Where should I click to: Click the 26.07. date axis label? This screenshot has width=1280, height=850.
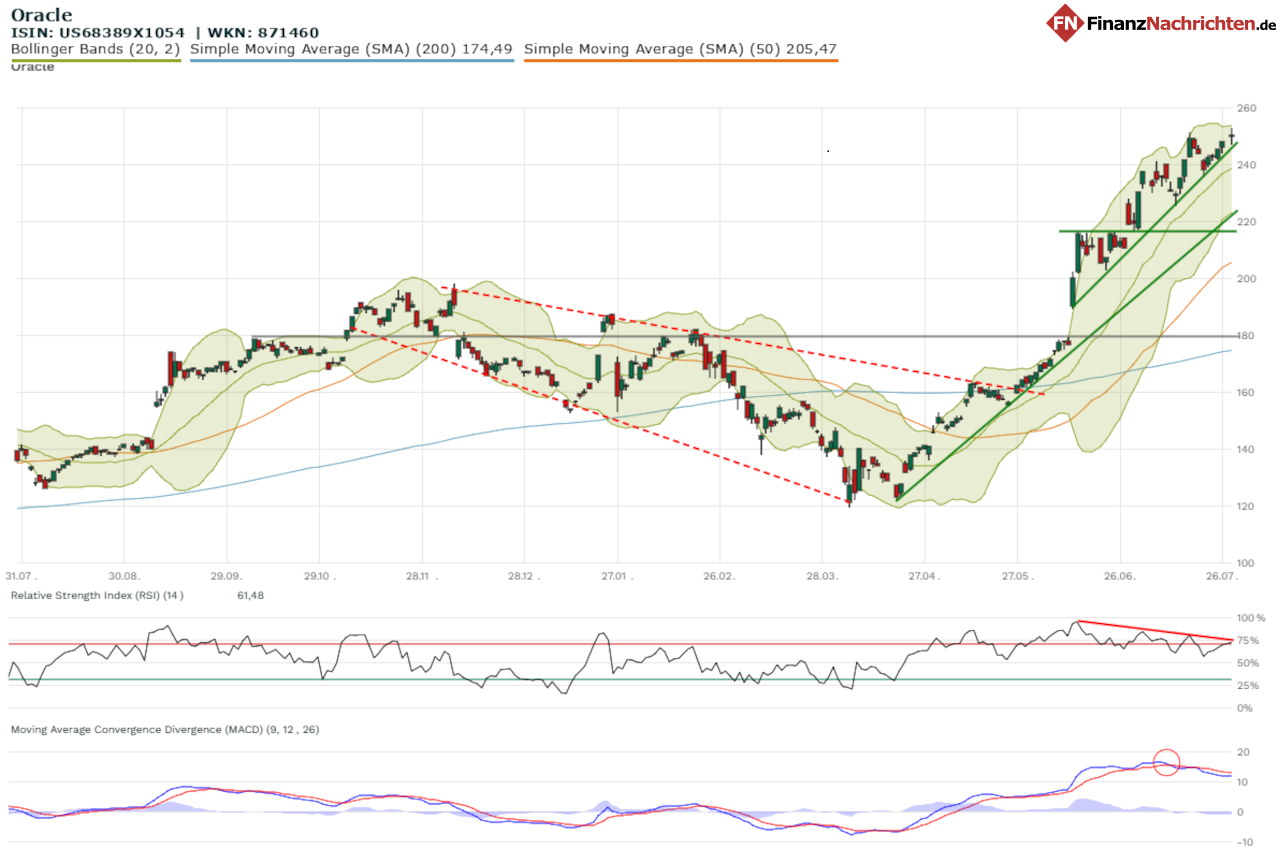pos(1222,578)
